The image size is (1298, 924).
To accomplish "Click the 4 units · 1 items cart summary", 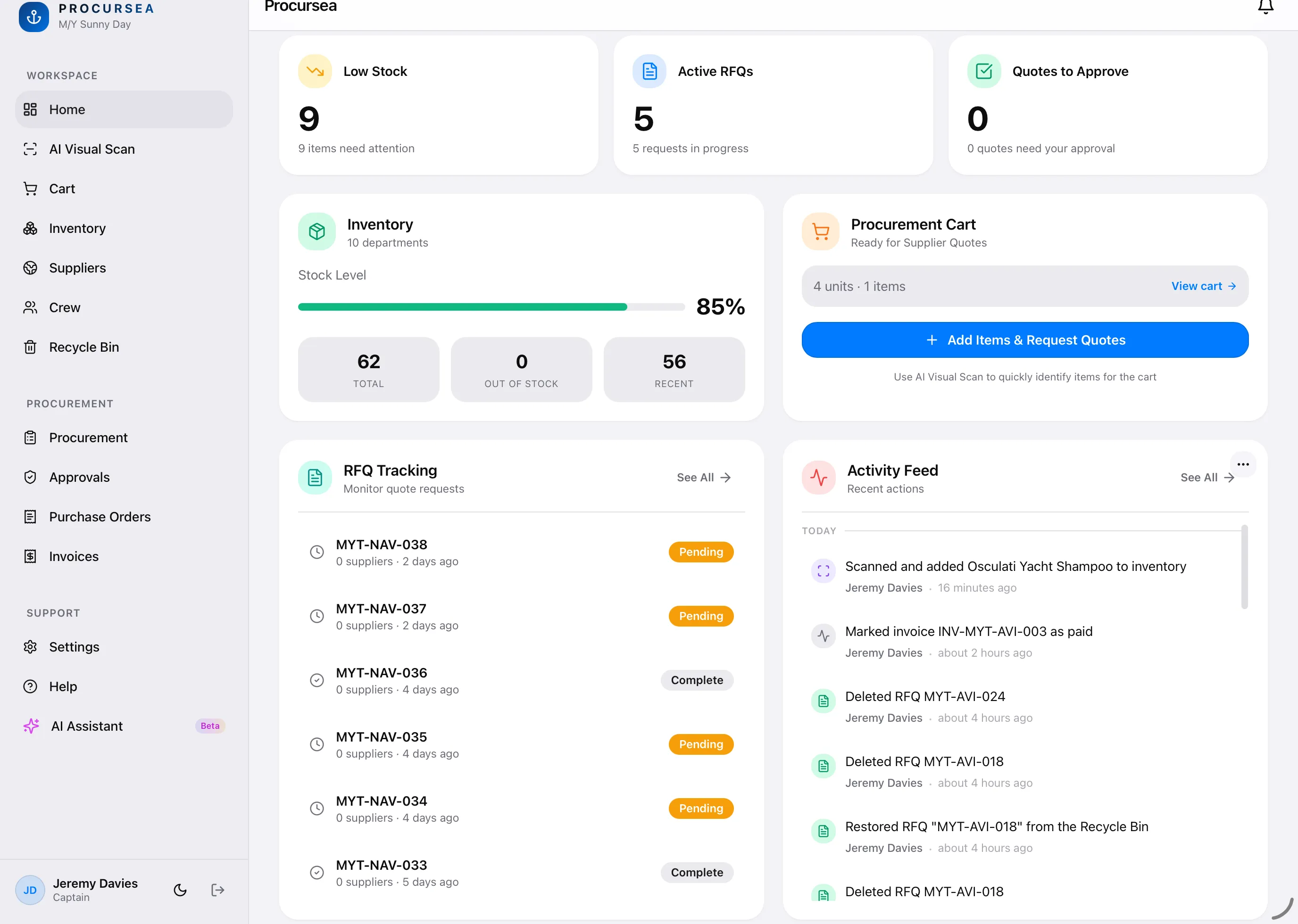I will [859, 286].
